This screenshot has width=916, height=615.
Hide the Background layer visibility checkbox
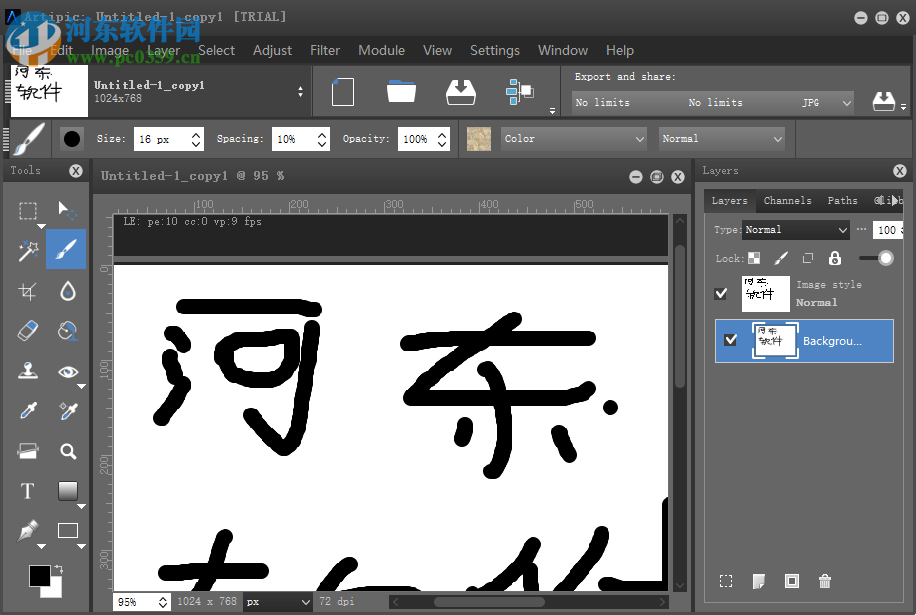tap(730, 340)
